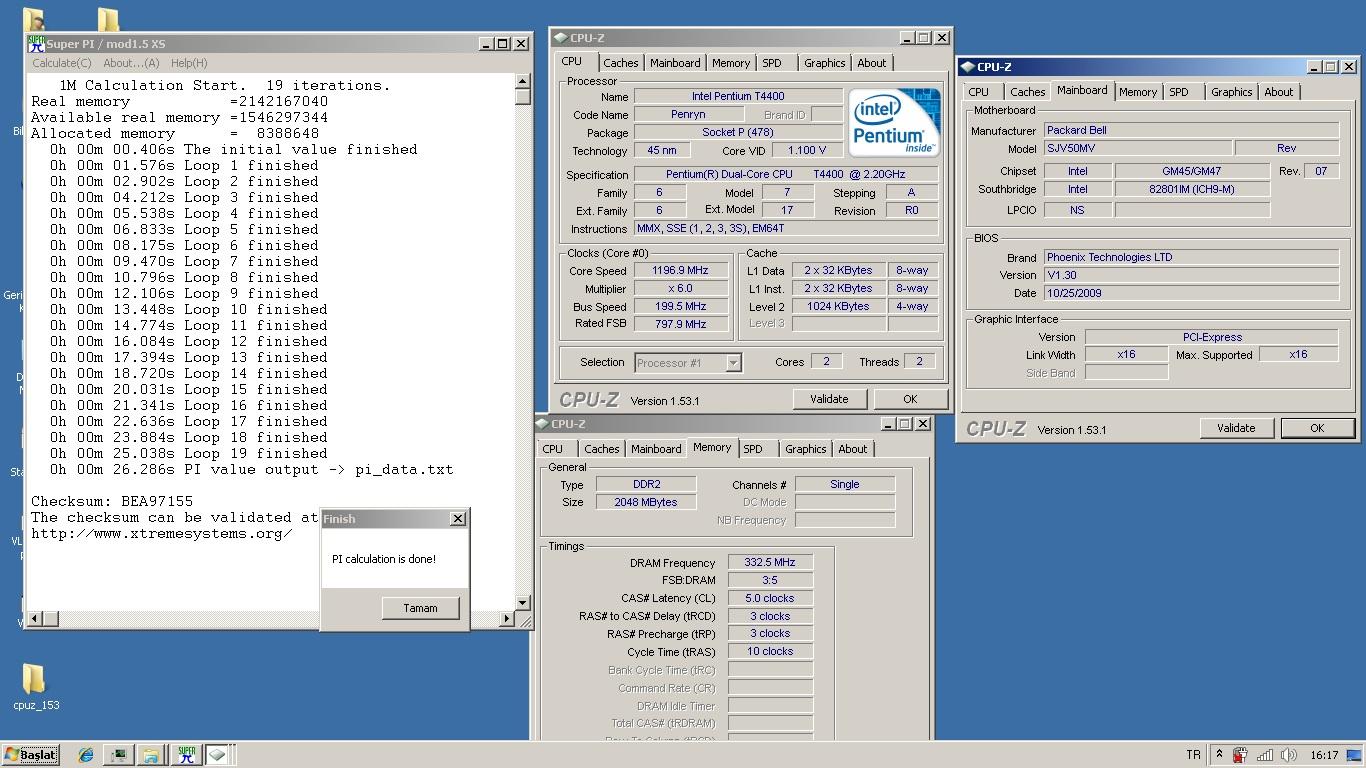
Task: Click the CPU-Z icon in the Mainboard window title
Action: [968, 67]
